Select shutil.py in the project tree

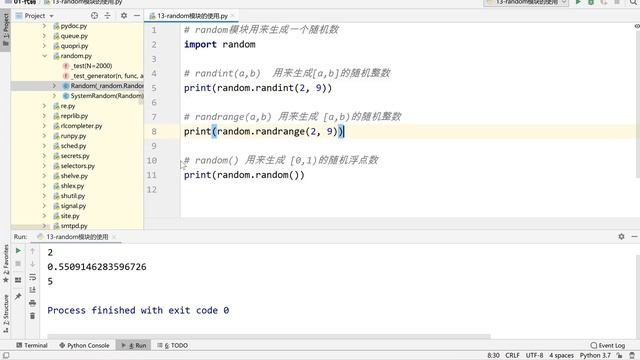point(73,196)
